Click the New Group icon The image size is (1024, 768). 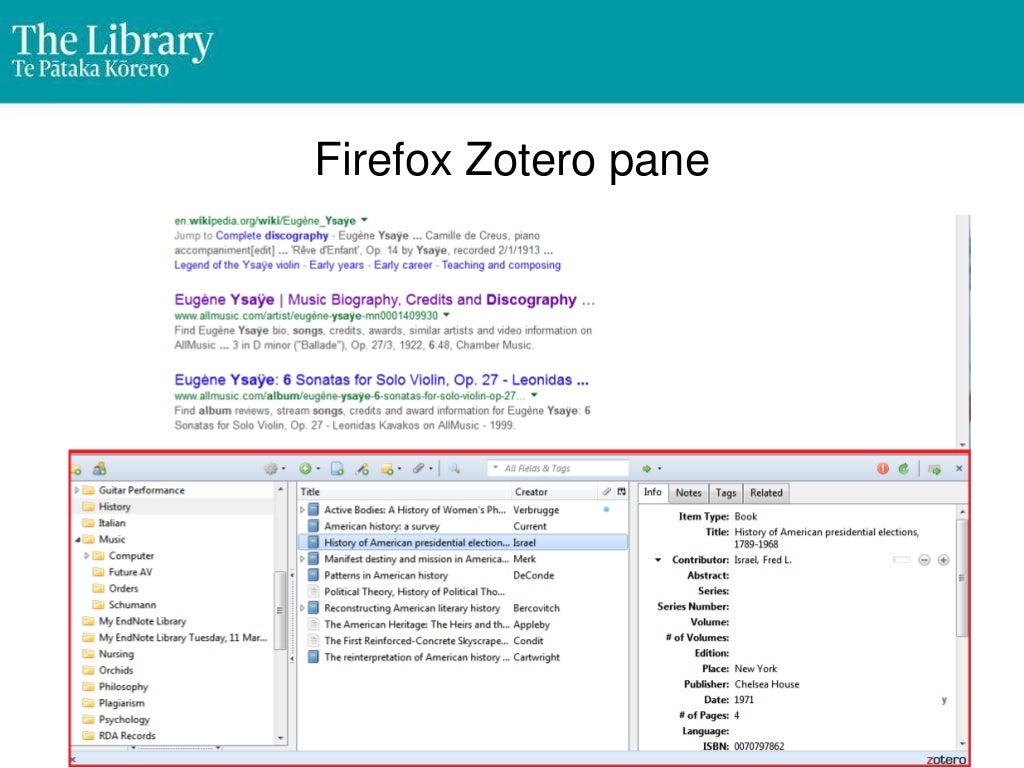click(x=99, y=468)
